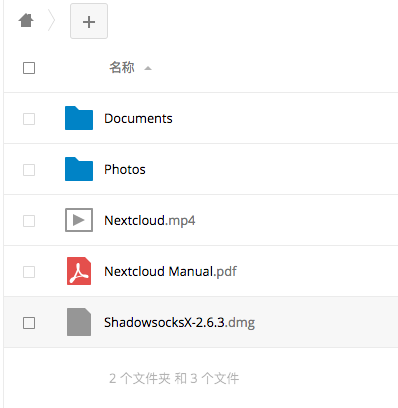Click the Photos blue folder icon
Viewport: 398px width, 408px height.
coord(79,169)
